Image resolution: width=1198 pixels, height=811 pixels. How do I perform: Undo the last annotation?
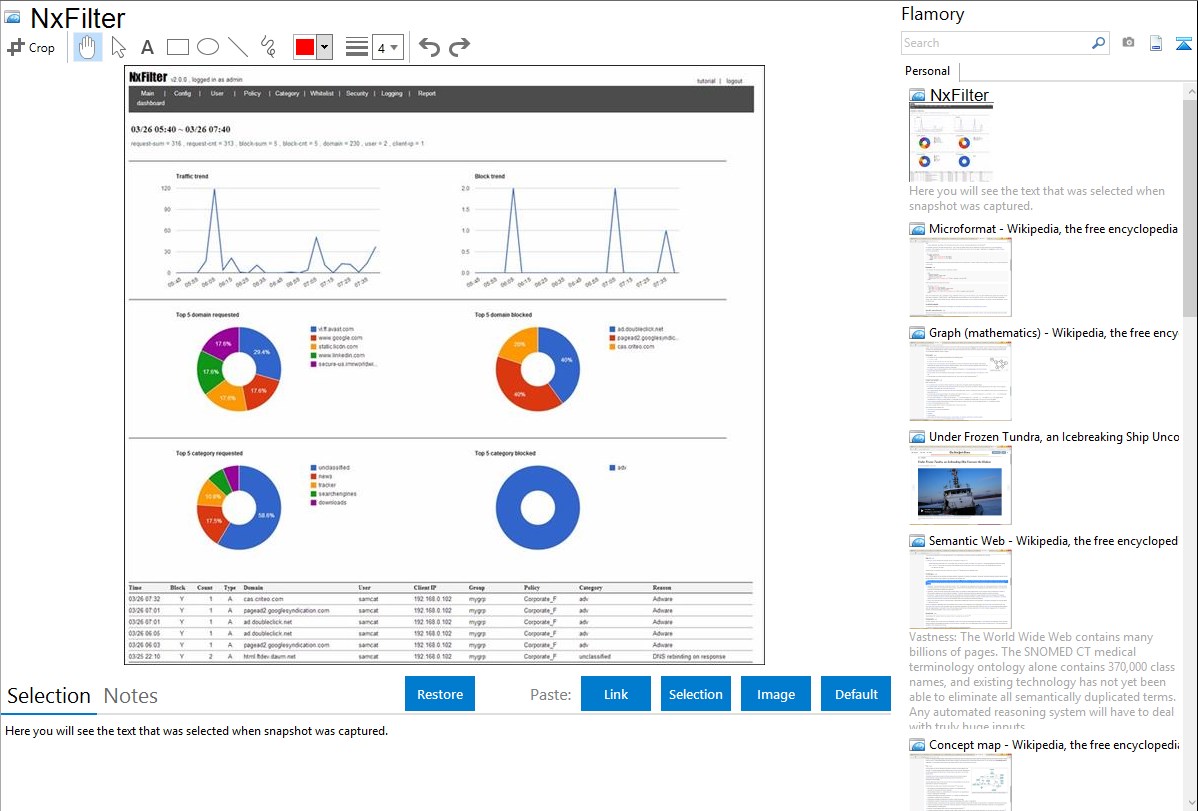[429, 47]
